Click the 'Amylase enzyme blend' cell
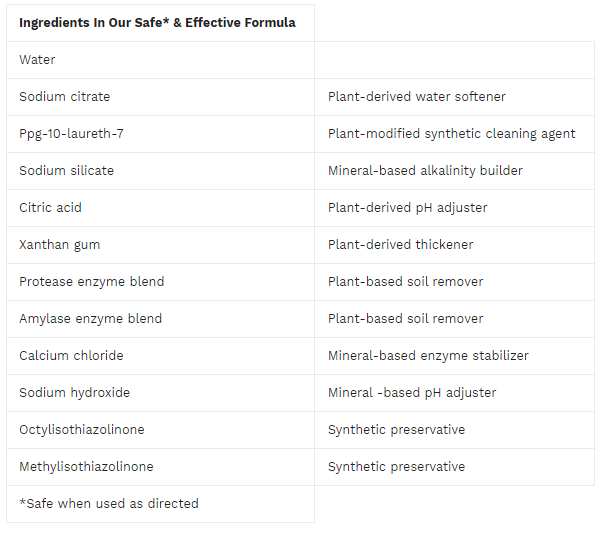The width and height of the screenshot is (606, 534). pyautogui.click(x=90, y=319)
